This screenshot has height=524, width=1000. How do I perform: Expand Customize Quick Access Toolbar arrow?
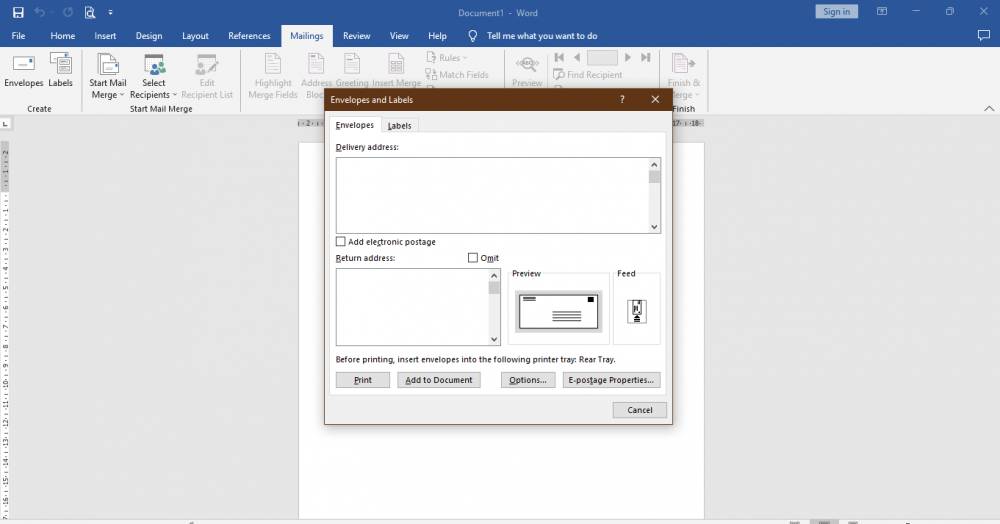pos(110,12)
